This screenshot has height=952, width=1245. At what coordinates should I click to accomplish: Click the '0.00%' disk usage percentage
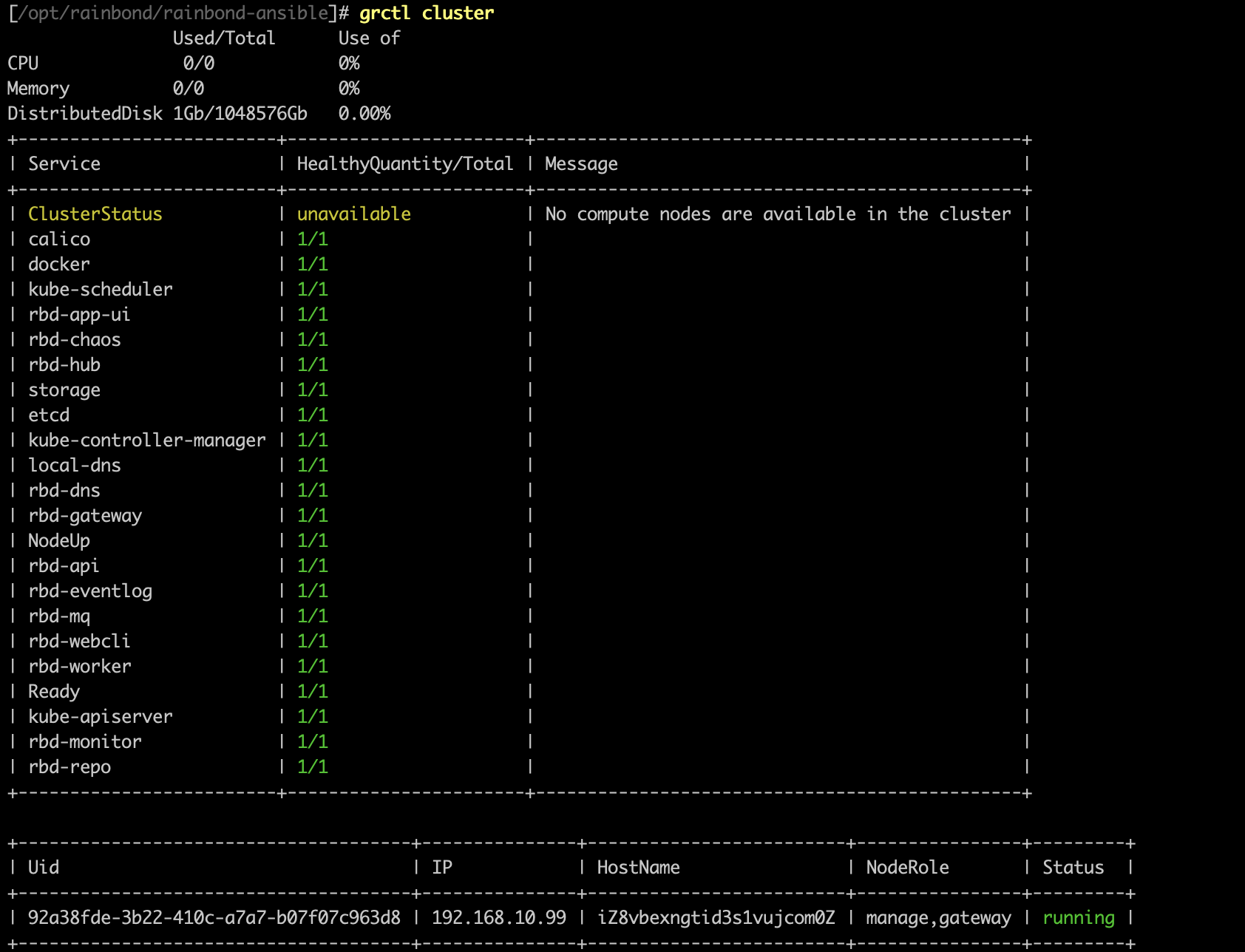pyautogui.click(x=364, y=114)
